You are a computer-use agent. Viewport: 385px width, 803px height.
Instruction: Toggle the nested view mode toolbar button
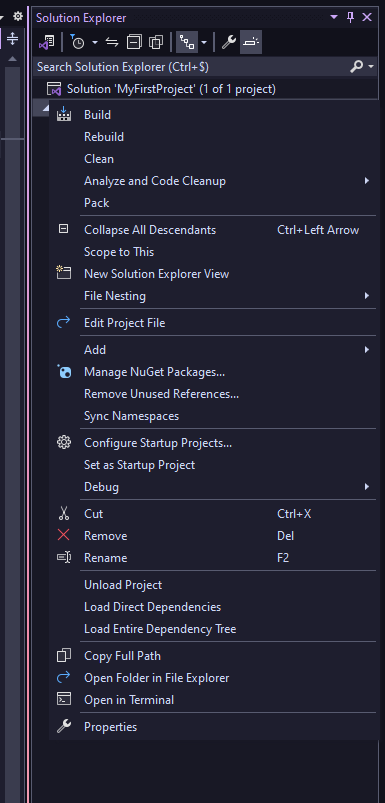pyautogui.click(x=187, y=43)
